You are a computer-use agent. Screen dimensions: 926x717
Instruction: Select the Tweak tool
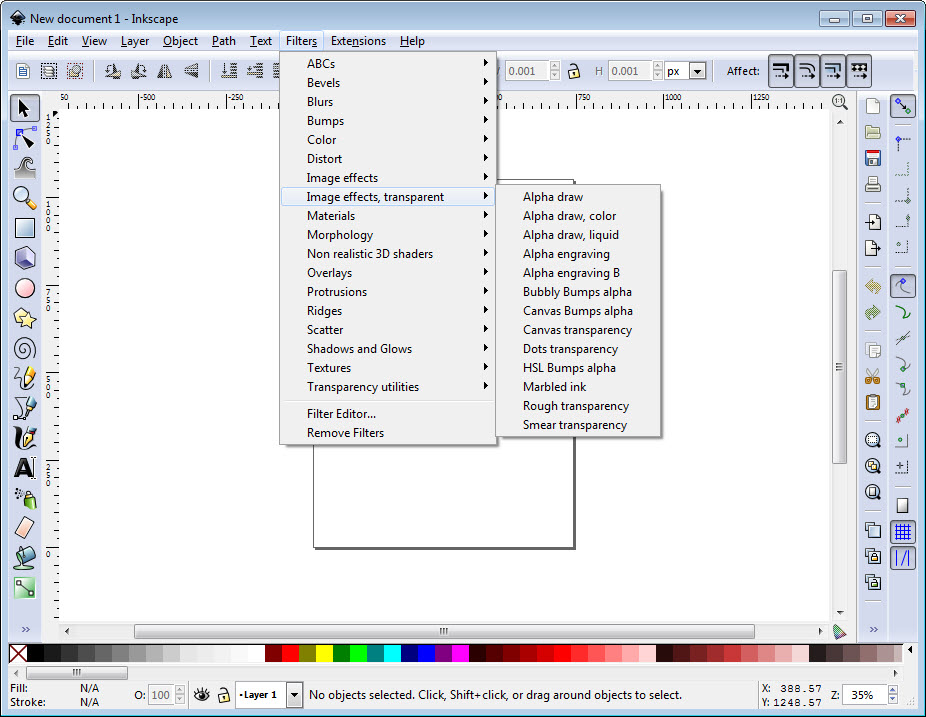(24, 168)
